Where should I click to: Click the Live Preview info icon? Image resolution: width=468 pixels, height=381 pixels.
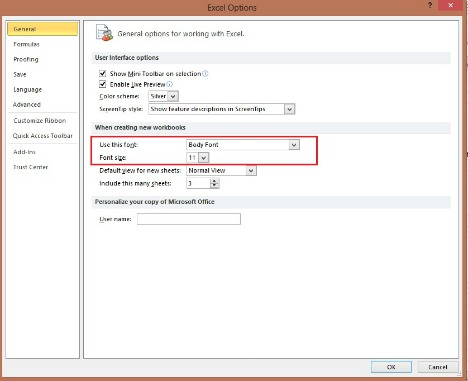(x=169, y=84)
